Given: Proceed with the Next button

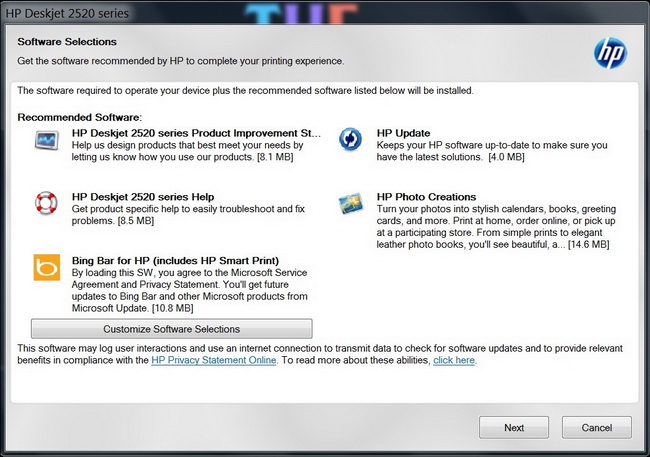Looking at the screenshot, I should 514,428.
